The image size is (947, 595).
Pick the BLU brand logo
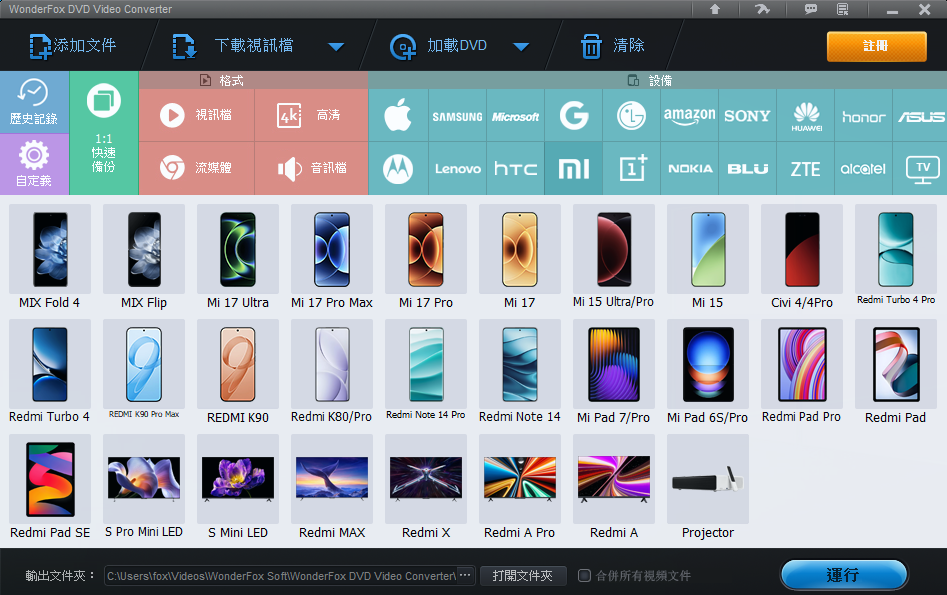(747, 169)
